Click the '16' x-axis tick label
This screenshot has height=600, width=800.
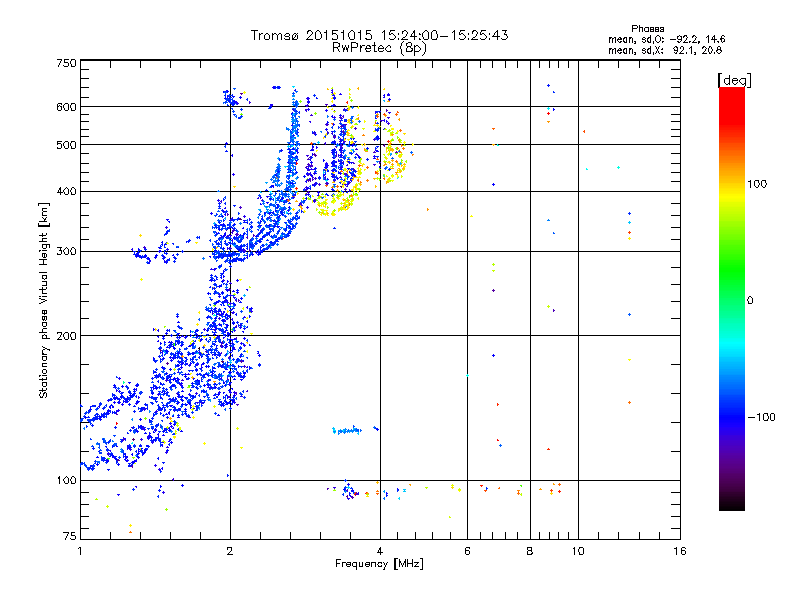(680, 551)
